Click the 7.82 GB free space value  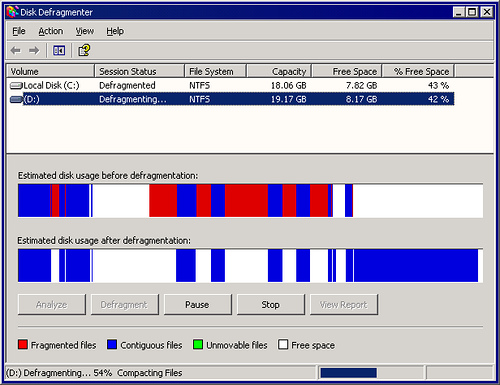pyautogui.click(x=361, y=86)
